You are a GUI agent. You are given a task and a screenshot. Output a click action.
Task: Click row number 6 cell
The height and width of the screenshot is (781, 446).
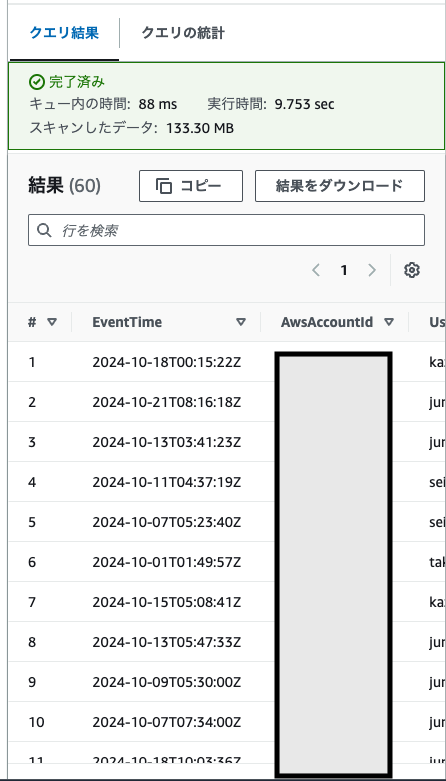pyautogui.click(x=32, y=562)
